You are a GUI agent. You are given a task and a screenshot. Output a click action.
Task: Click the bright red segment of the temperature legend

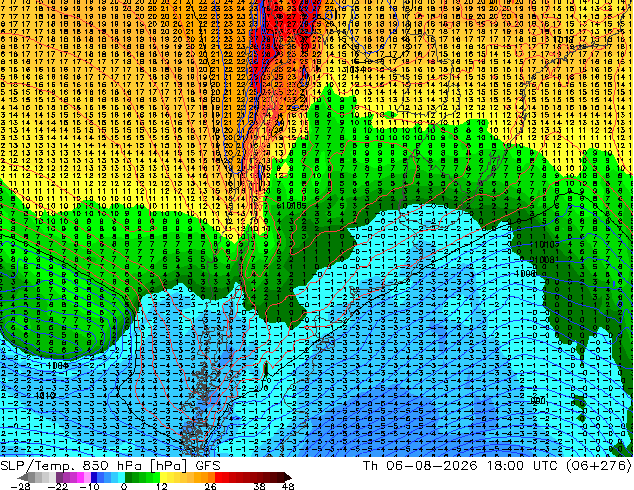pyautogui.click(x=218, y=477)
